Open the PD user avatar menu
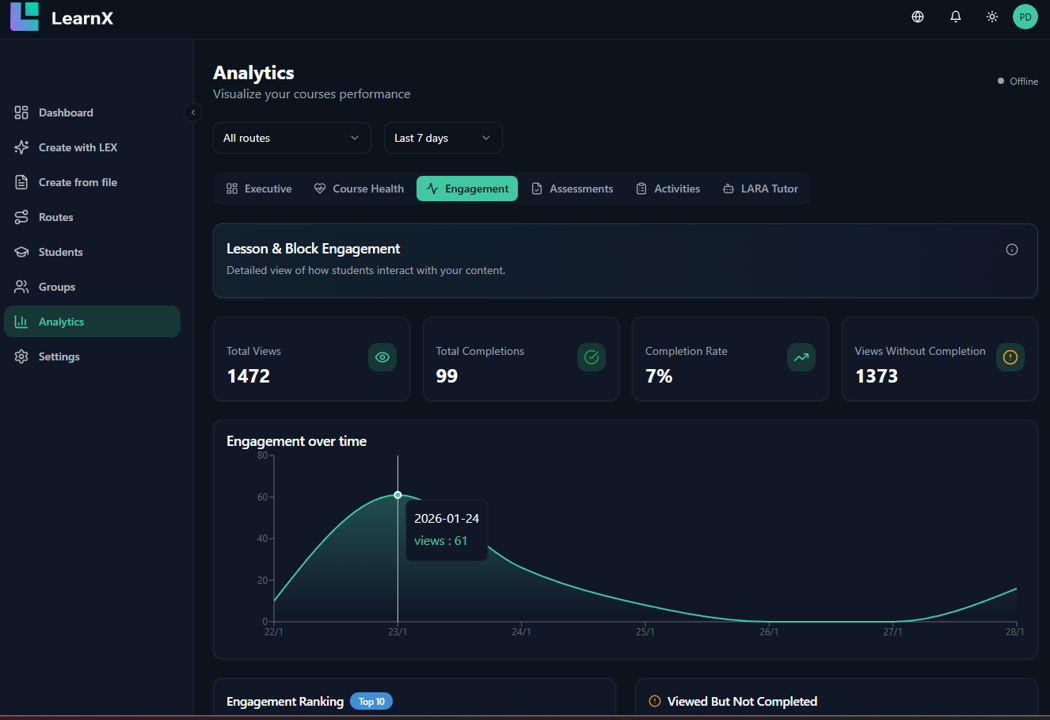Image resolution: width=1050 pixels, height=720 pixels. [1025, 17]
